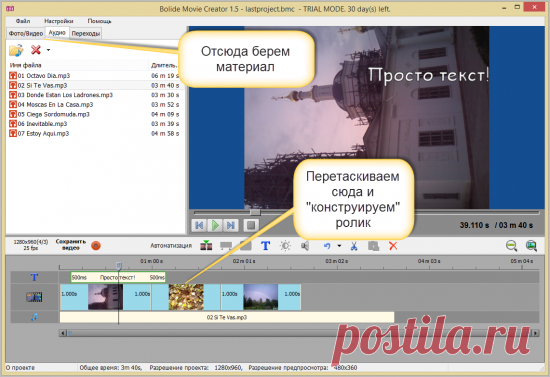Click the red X remove file icon
Screen dimensions: 550x377
click(x=36, y=50)
